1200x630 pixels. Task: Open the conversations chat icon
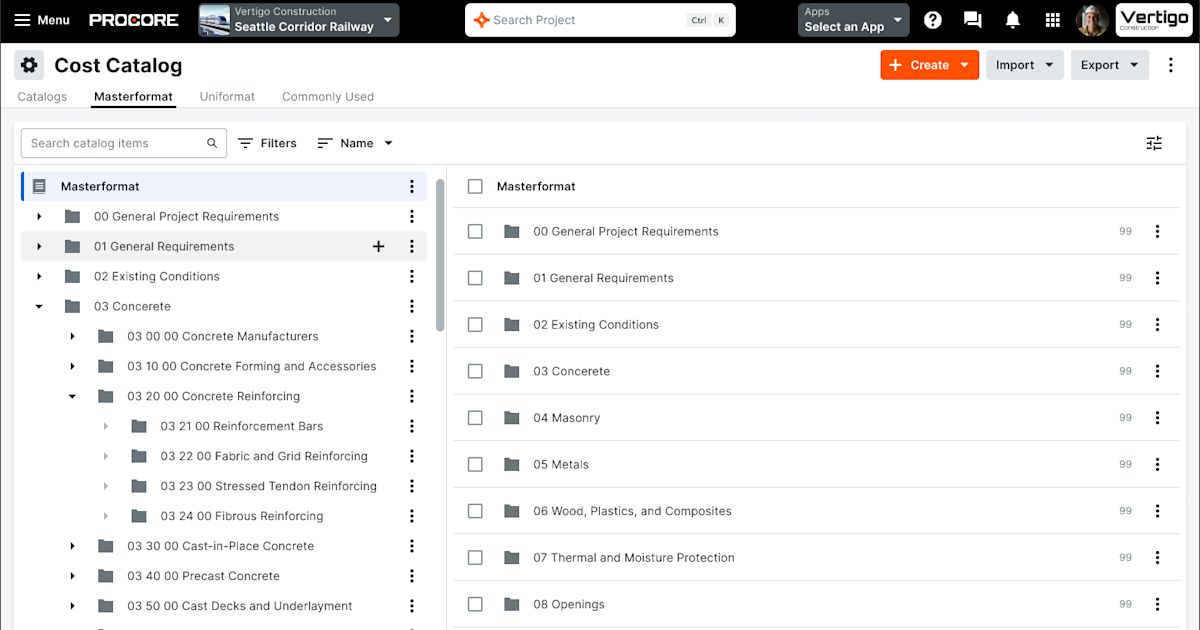coord(972,19)
